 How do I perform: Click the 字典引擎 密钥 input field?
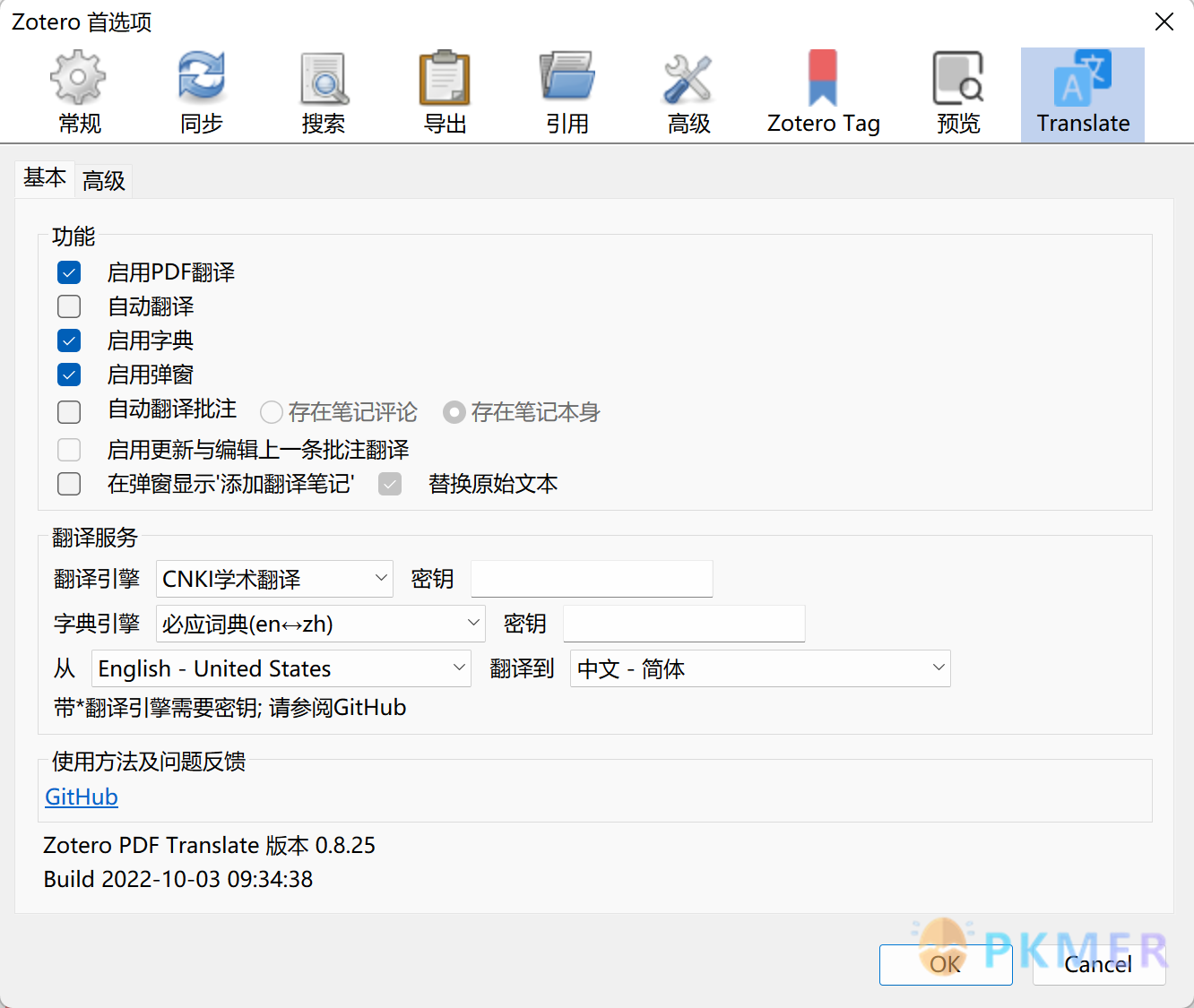pos(684,624)
